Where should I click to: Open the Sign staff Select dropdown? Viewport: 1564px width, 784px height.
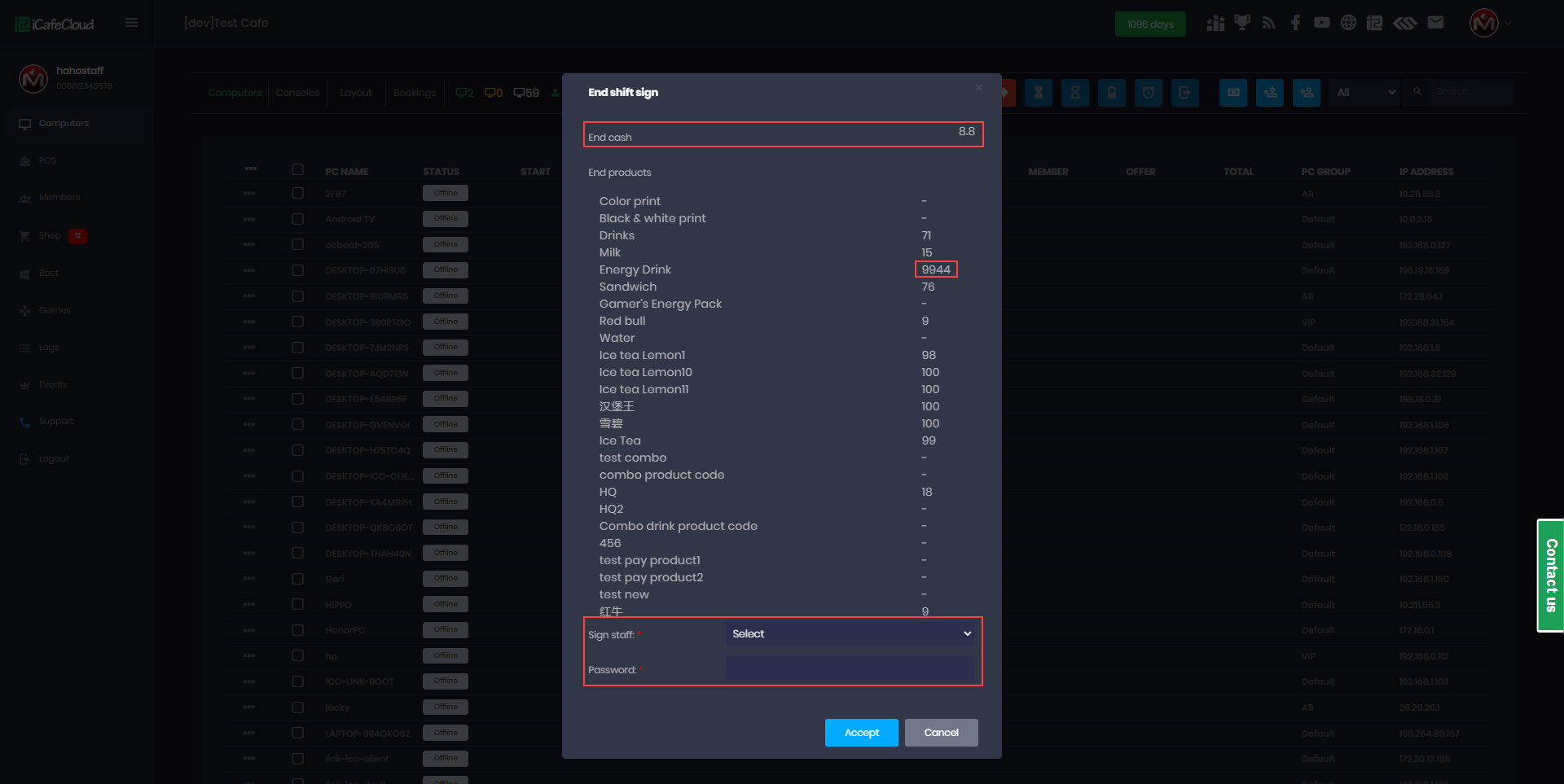[850, 633]
